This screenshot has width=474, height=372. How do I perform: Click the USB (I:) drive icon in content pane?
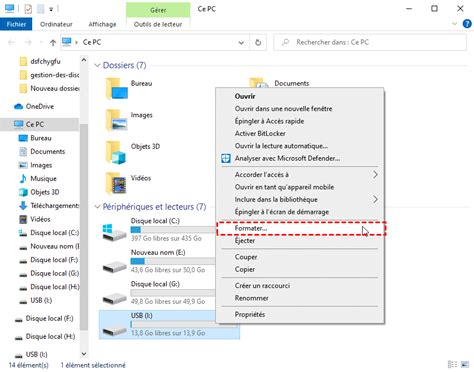tap(114, 330)
